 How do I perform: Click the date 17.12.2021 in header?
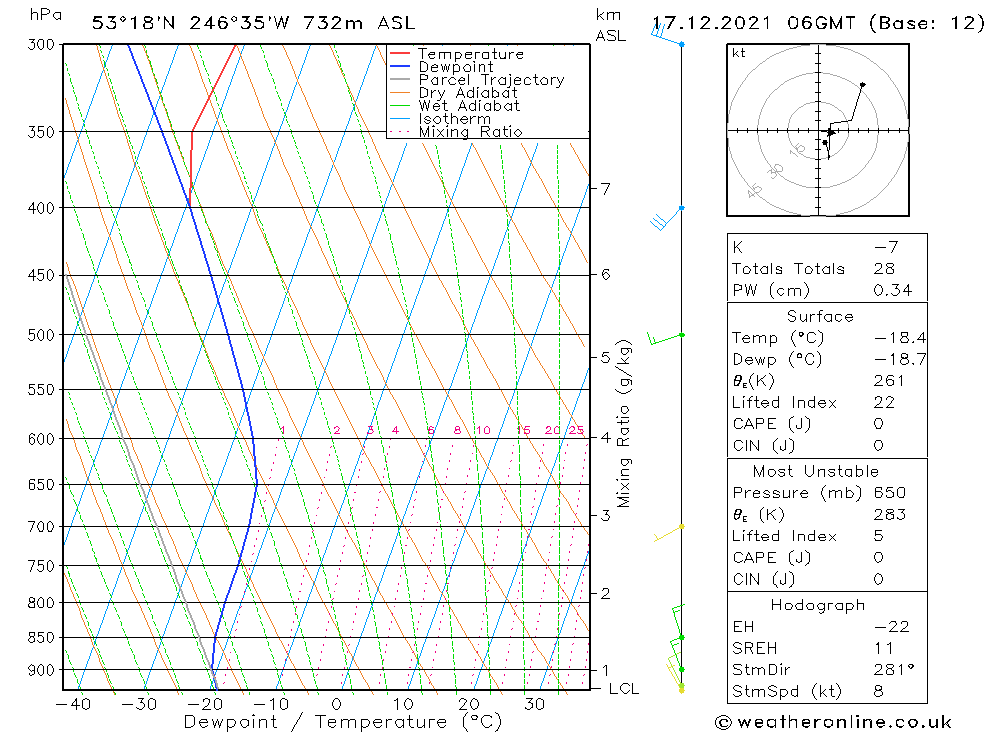point(712,24)
